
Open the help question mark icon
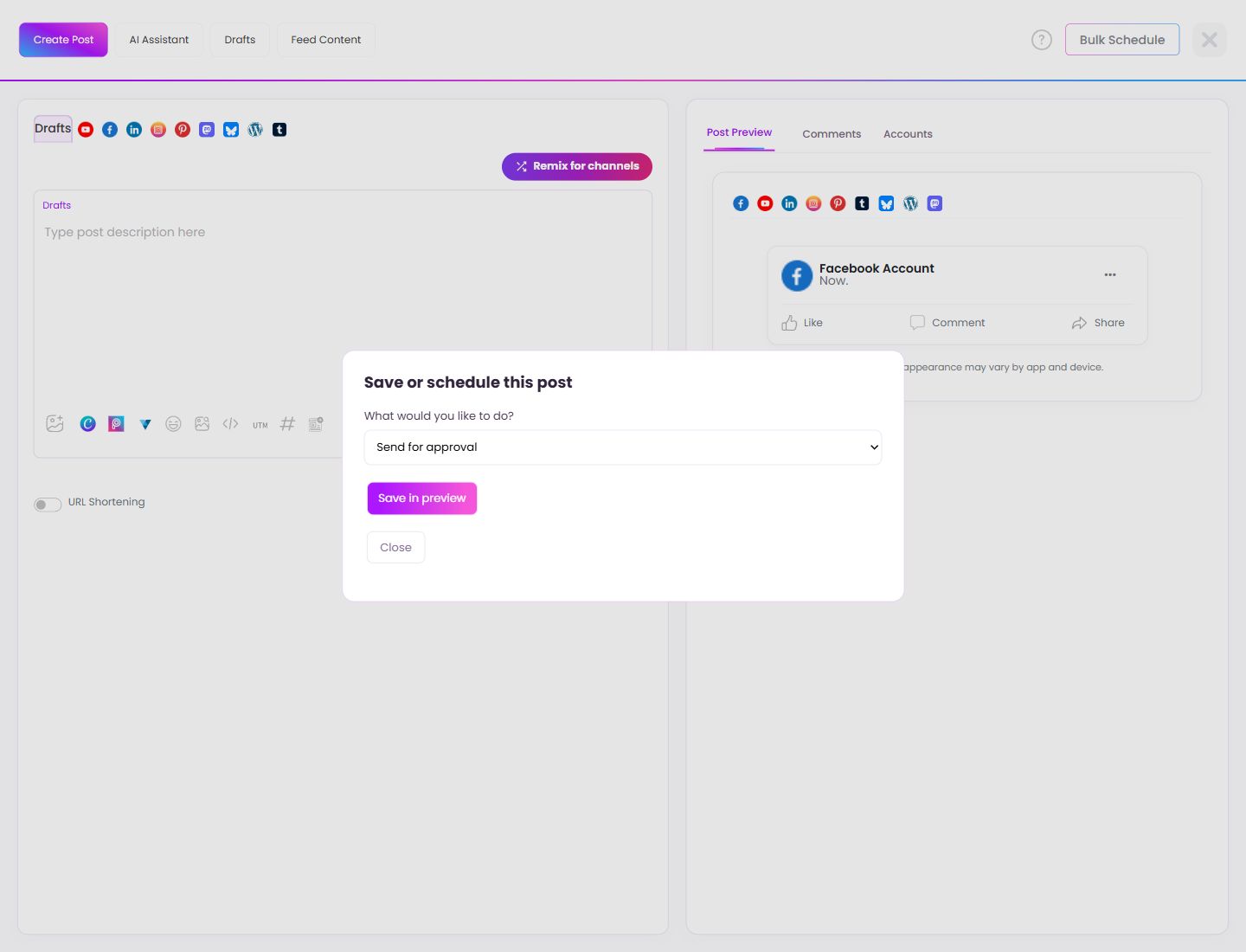pos(1042,40)
